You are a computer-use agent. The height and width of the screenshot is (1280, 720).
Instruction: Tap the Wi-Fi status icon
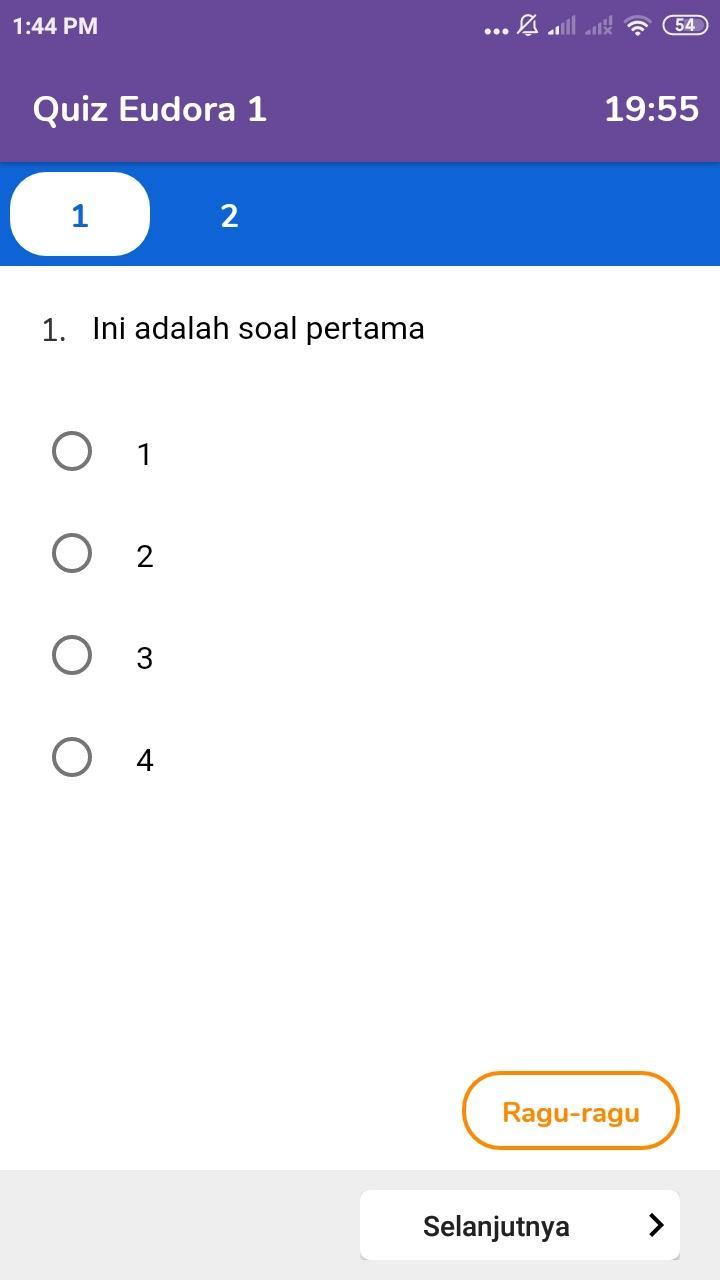click(637, 26)
